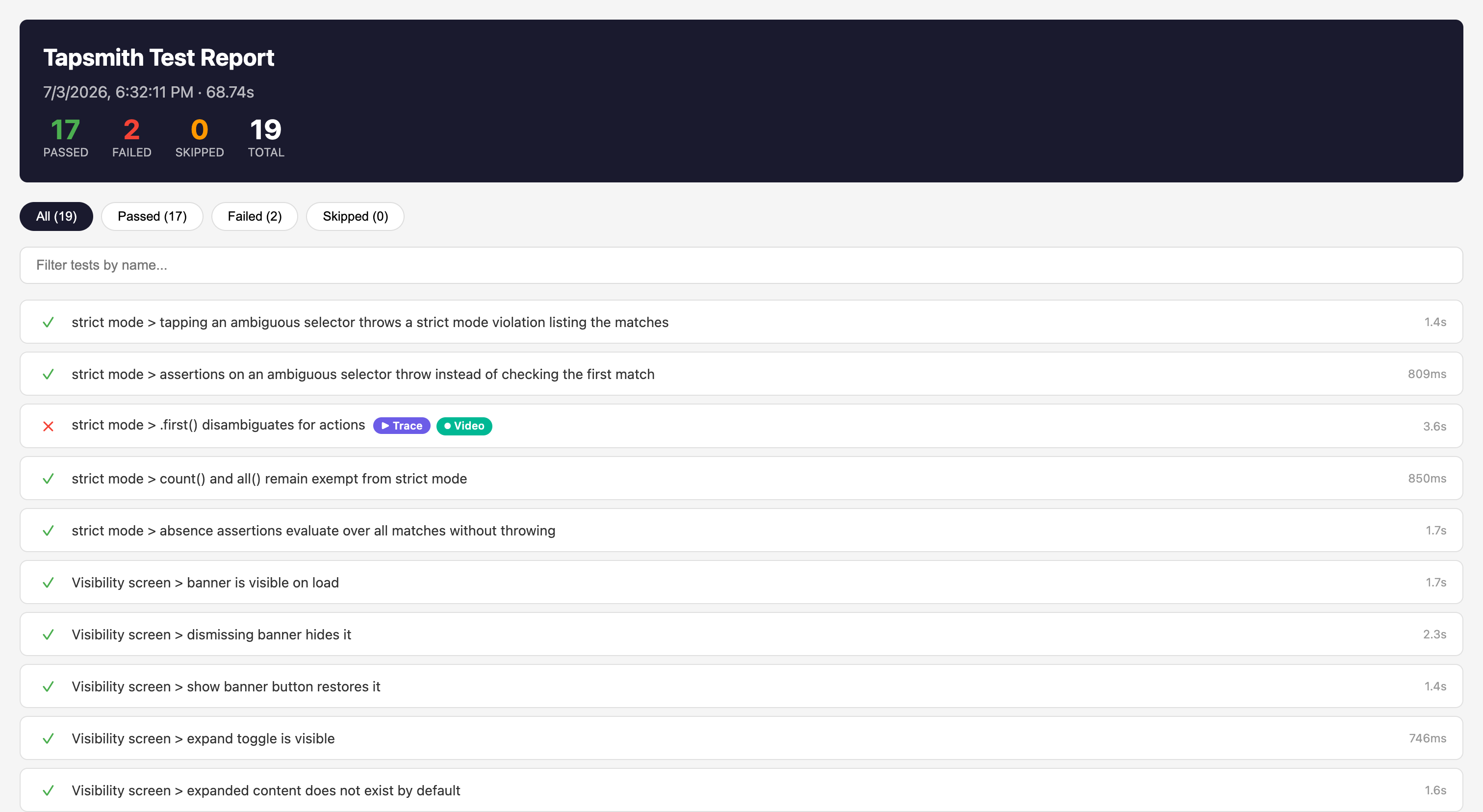Open Video for .first() disambiguates test
1483x812 pixels.
coord(464,426)
